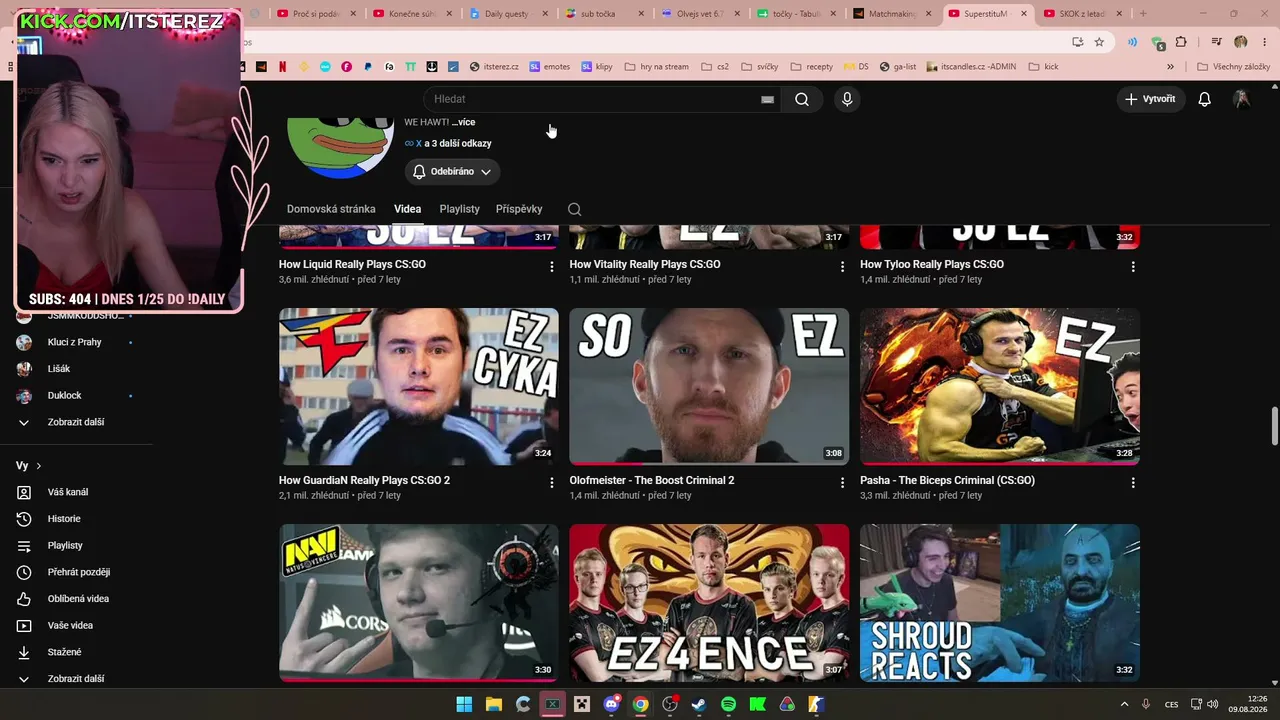Switch to the Playlisty channel tab

(460, 209)
